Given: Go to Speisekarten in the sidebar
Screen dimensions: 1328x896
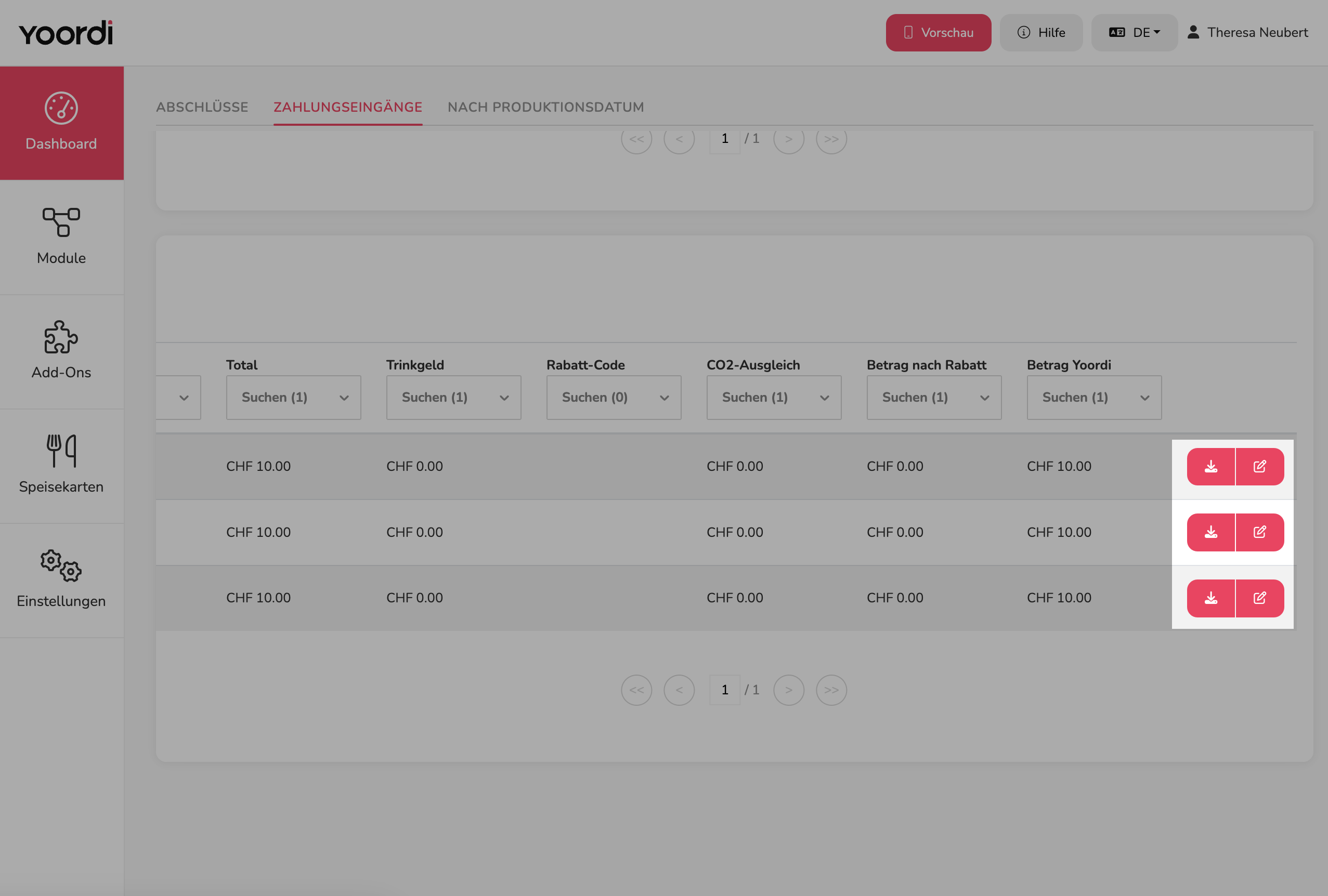Looking at the screenshot, I should point(62,466).
